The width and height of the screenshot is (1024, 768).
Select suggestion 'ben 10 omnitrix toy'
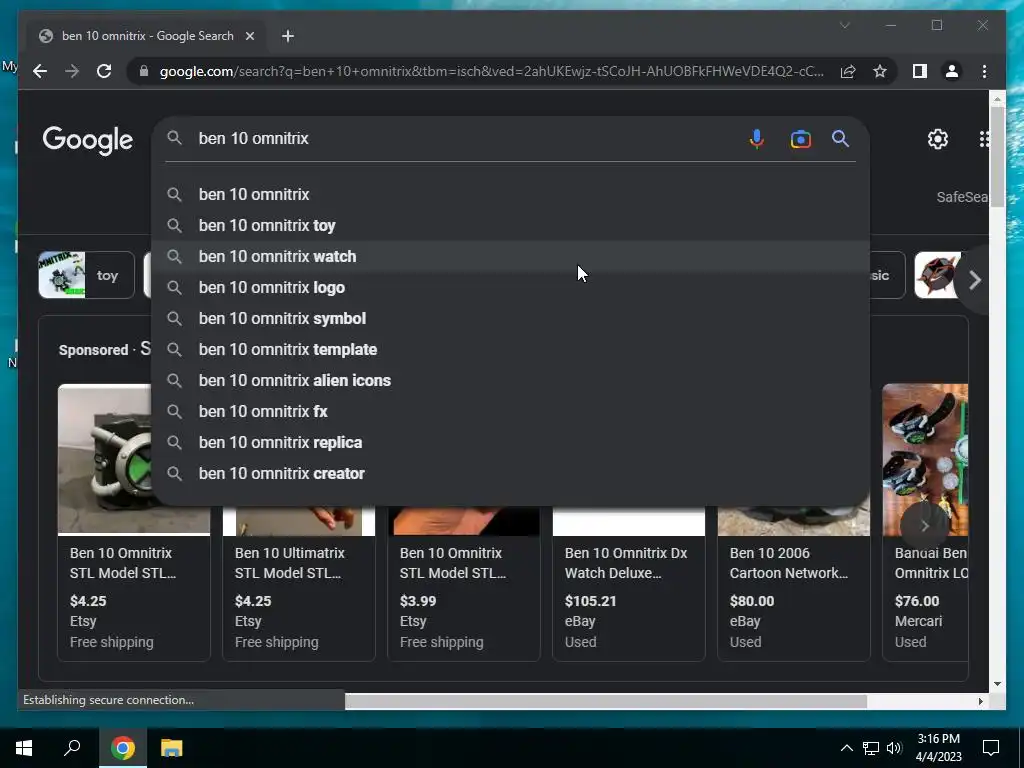pyautogui.click(x=510, y=225)
